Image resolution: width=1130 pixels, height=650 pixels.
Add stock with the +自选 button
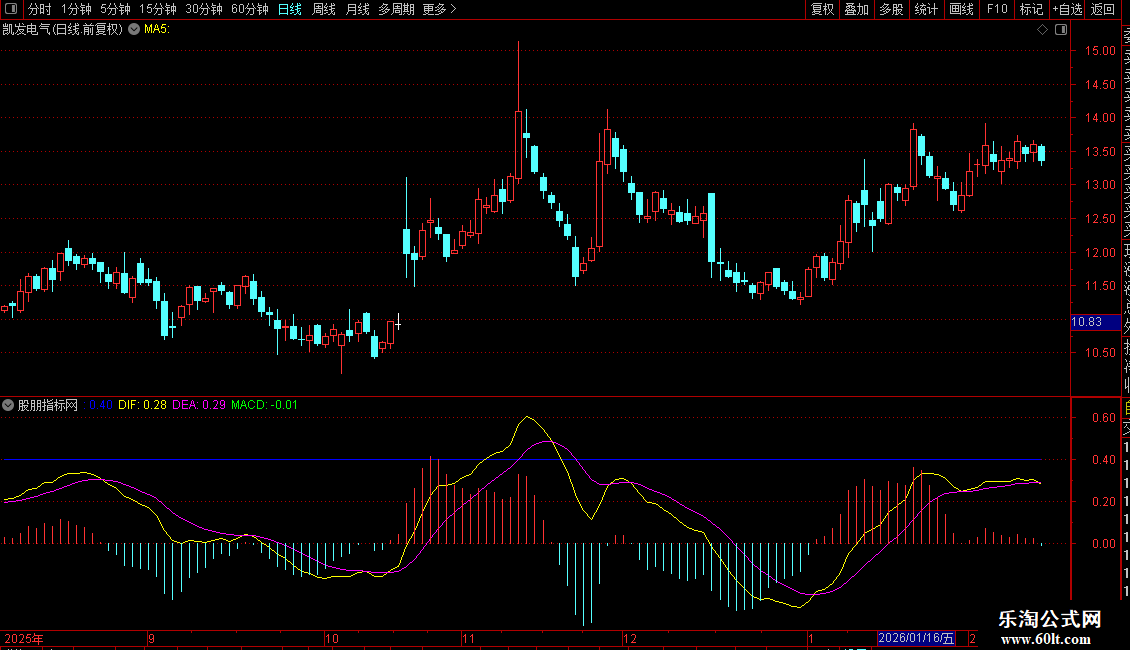point(1066,10)
